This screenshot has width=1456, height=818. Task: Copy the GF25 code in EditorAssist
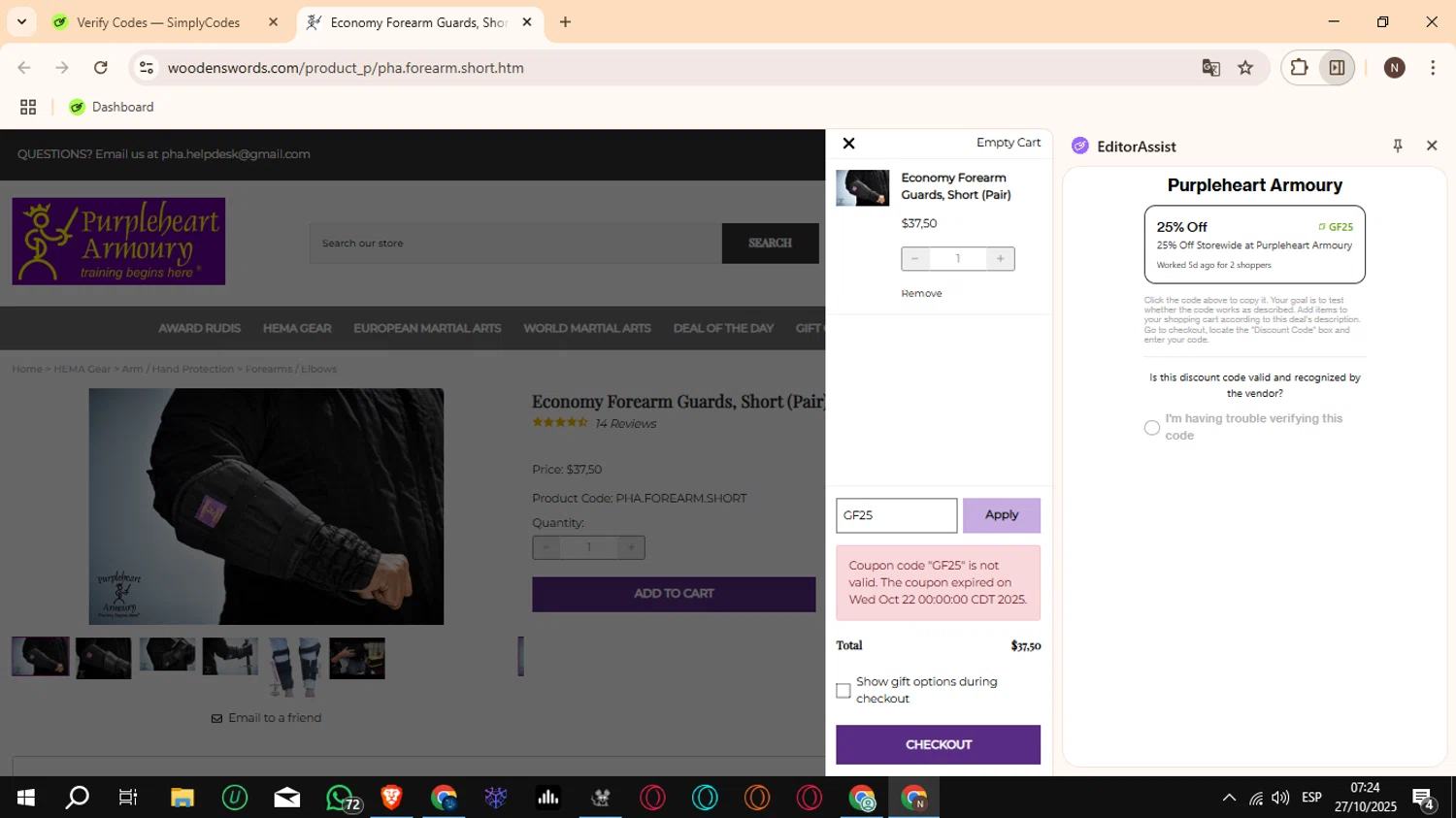(1336, 227)
